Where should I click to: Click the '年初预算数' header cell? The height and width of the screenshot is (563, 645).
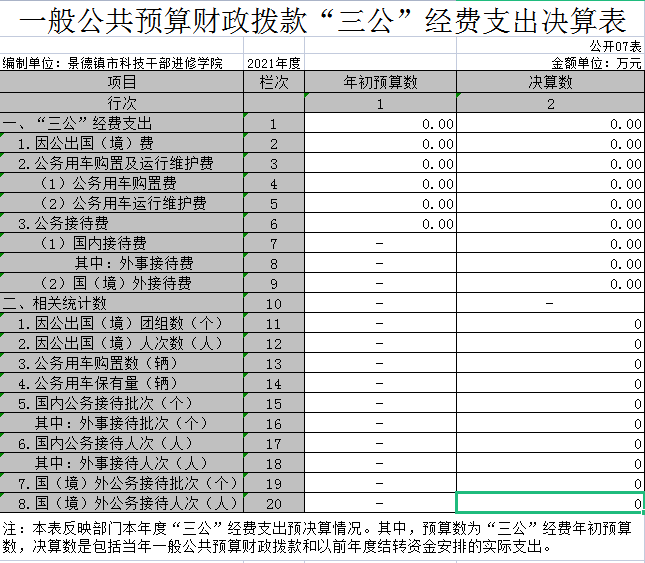[380, 82]
